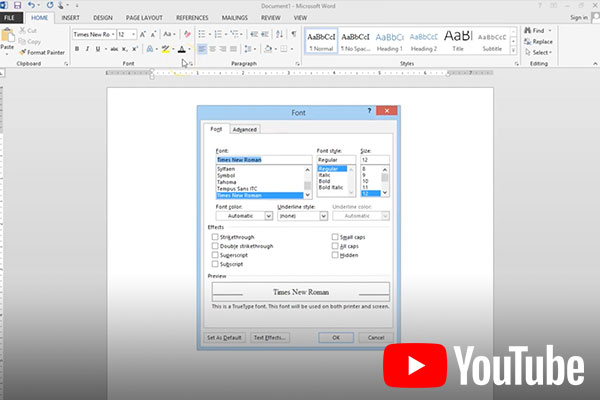This screenshot has width=600, height=400.
Task: Align text right
Action: pos(223,49)
